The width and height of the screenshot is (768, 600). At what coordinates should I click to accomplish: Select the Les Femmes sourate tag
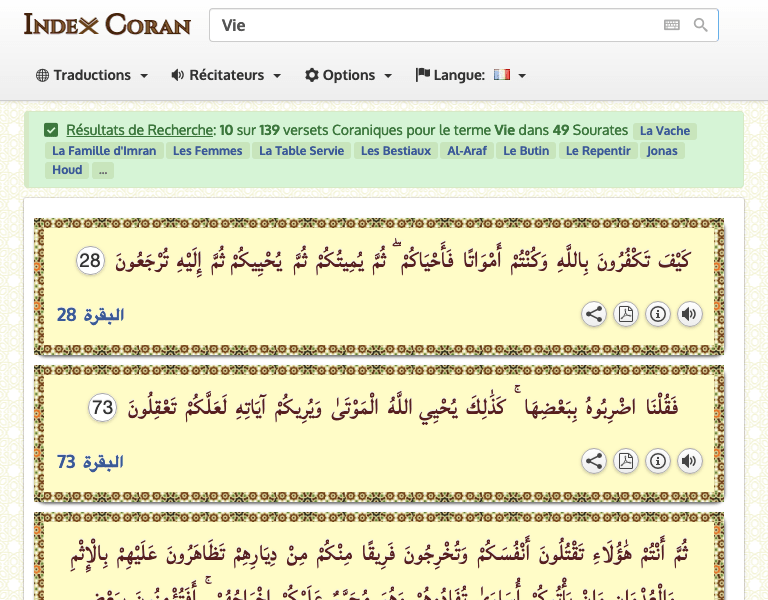coord(207,151)
